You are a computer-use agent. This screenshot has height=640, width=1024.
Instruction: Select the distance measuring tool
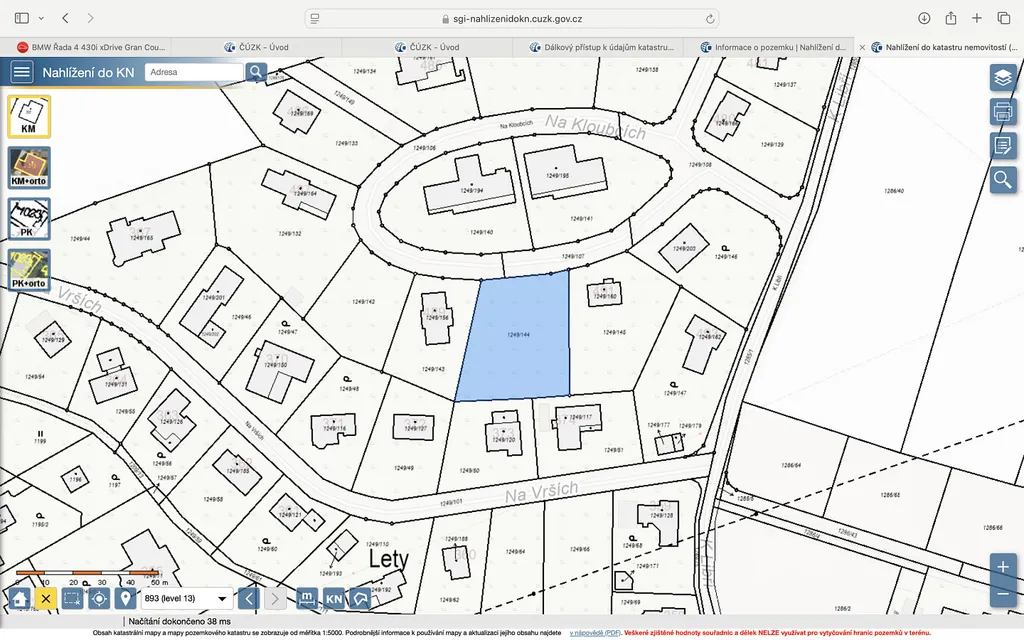308,599
